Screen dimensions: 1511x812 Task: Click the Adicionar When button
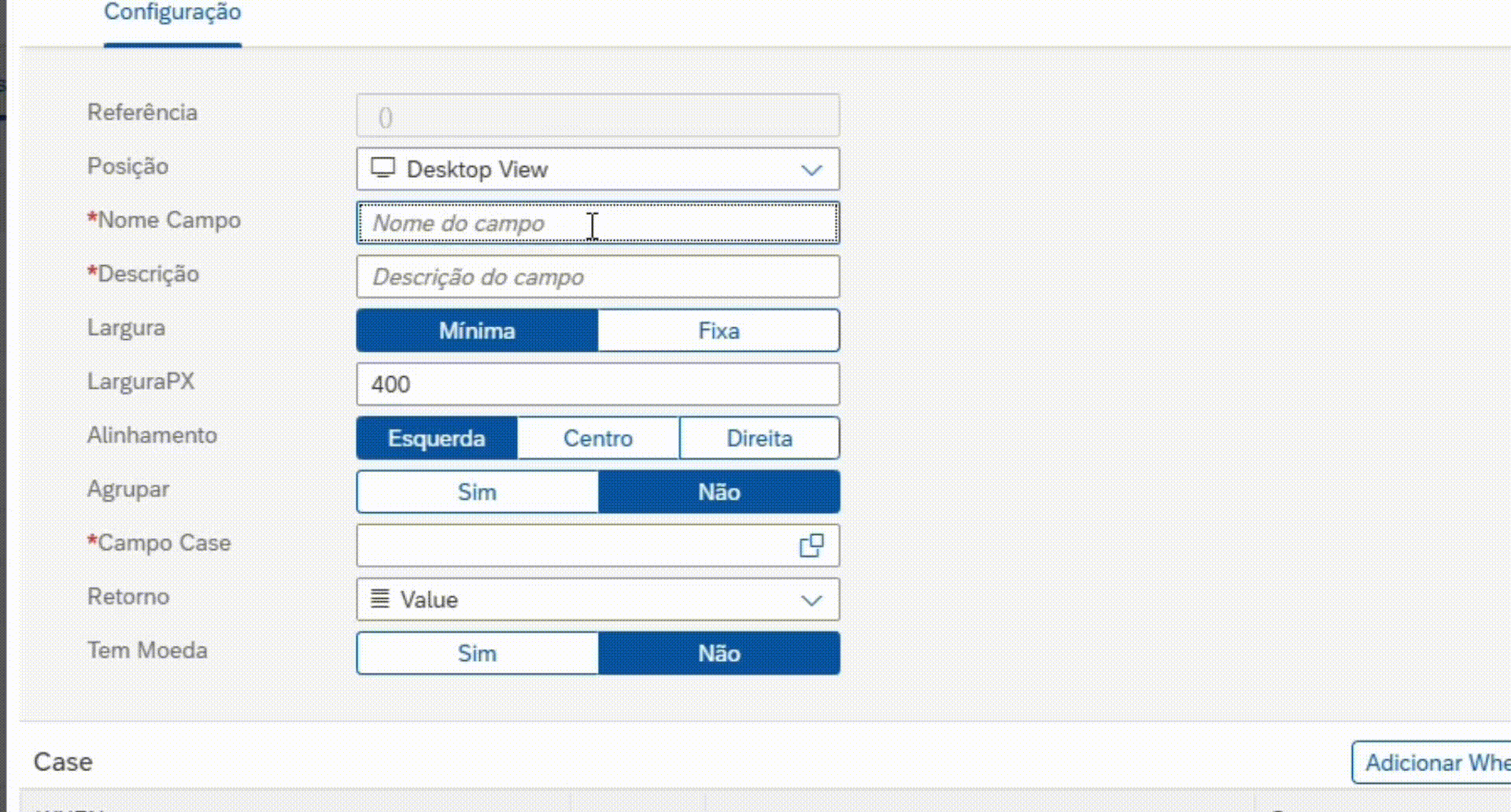[1432, 762]
